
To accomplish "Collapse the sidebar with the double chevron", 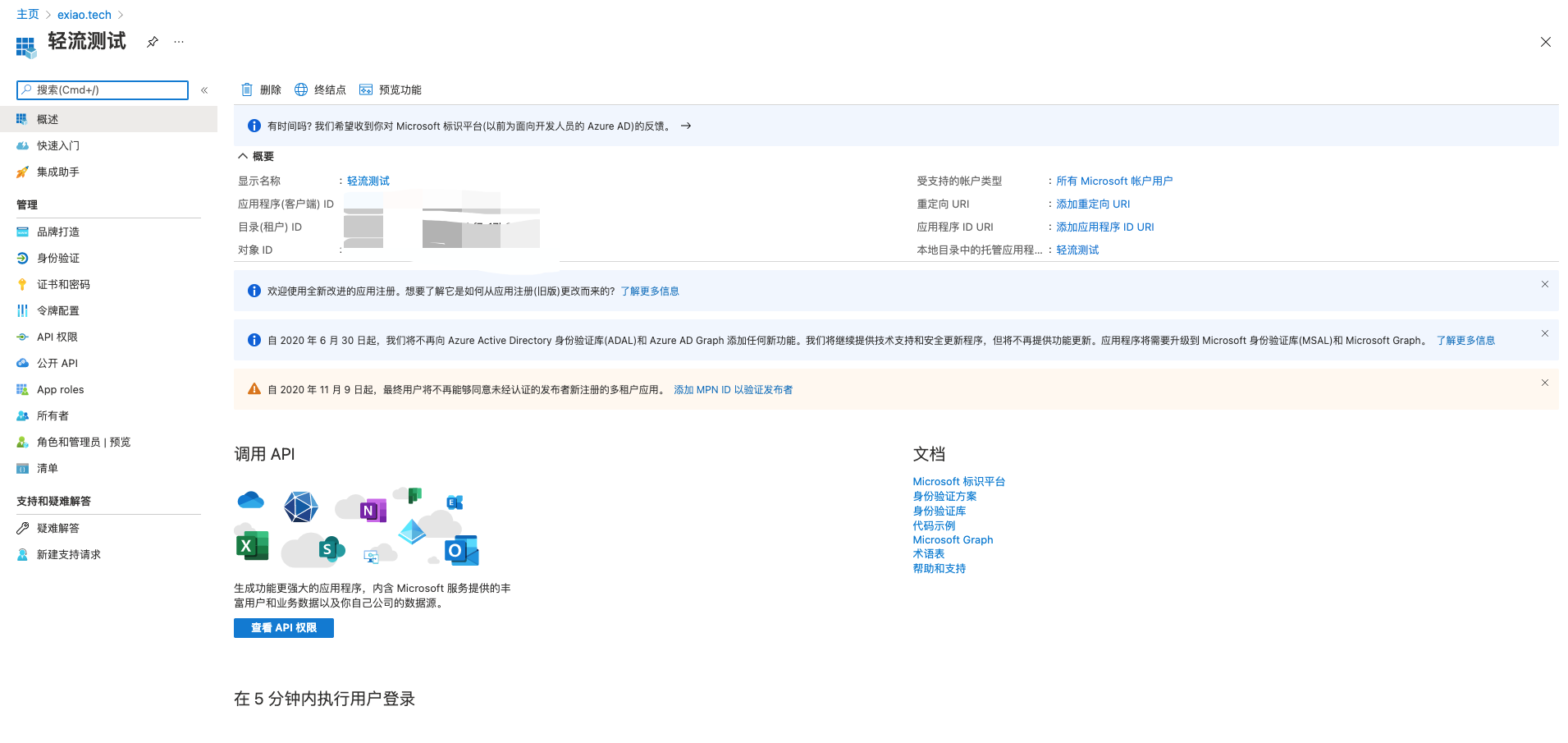I will pyautogui.click(x=204, y=90).
